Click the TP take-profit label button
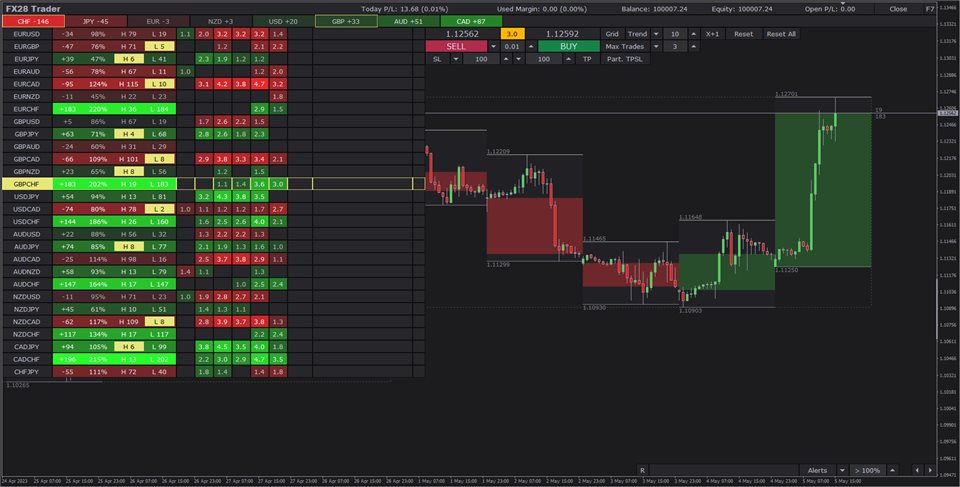This screenshot has height=487, width=960. click(x=587, y=59)
